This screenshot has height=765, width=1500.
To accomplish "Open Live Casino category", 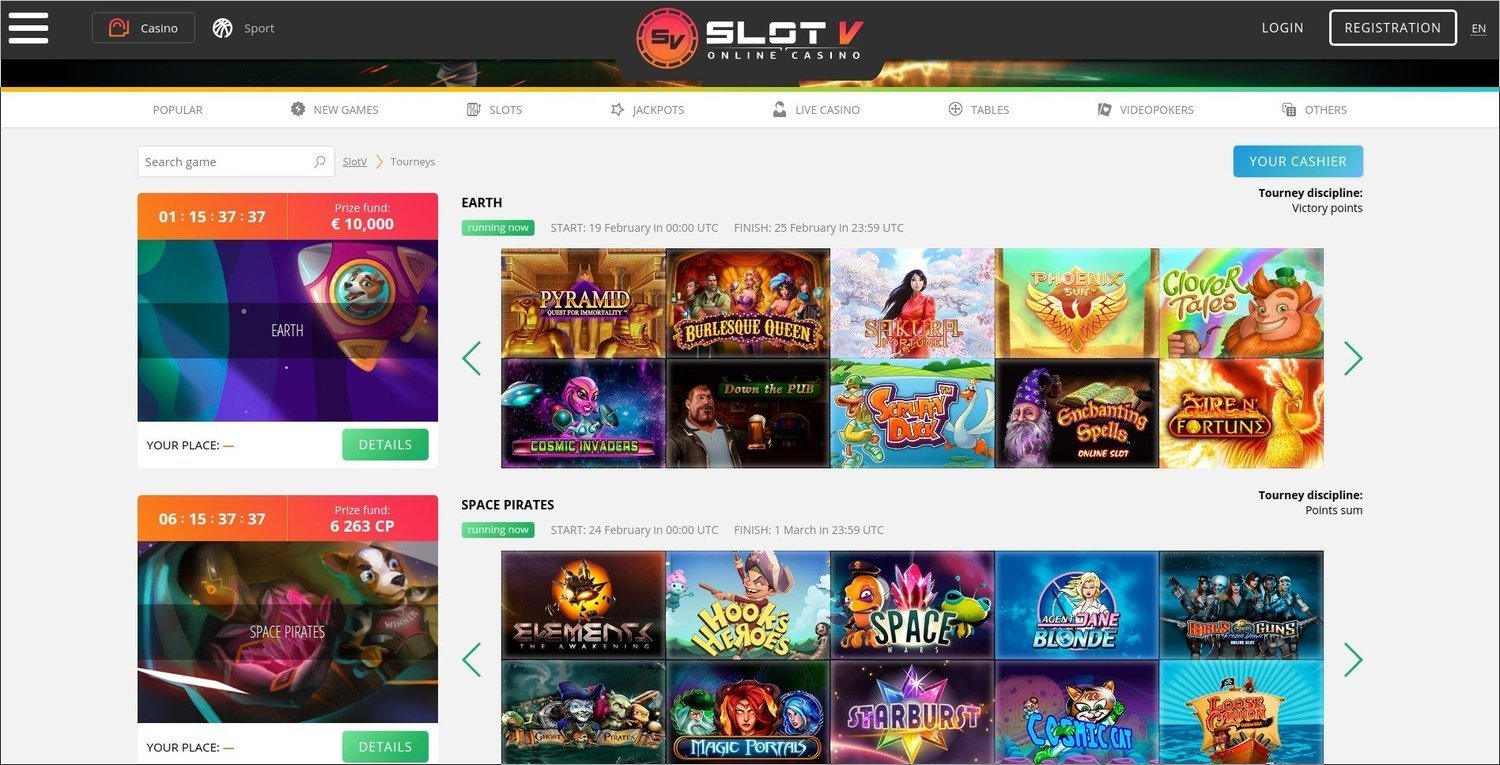I will pyautogui.click(x=816, y=110).
